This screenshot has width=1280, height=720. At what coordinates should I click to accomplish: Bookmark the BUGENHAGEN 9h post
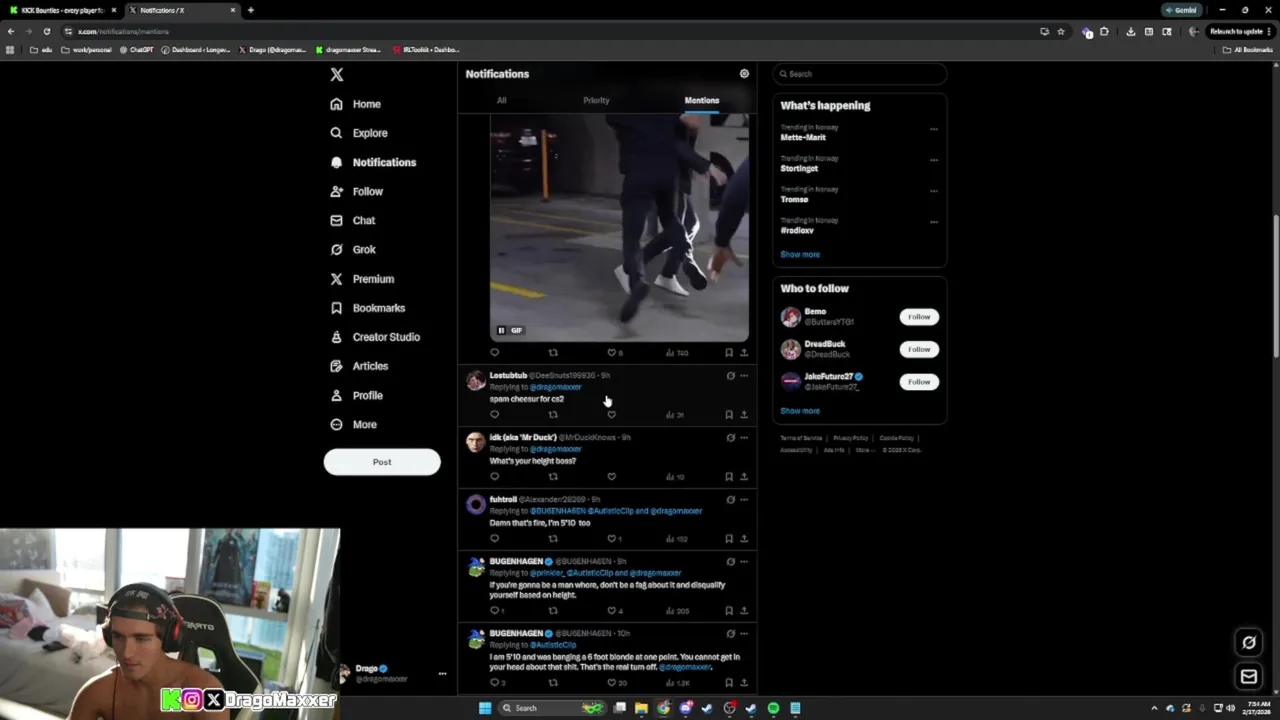(729, 610)
